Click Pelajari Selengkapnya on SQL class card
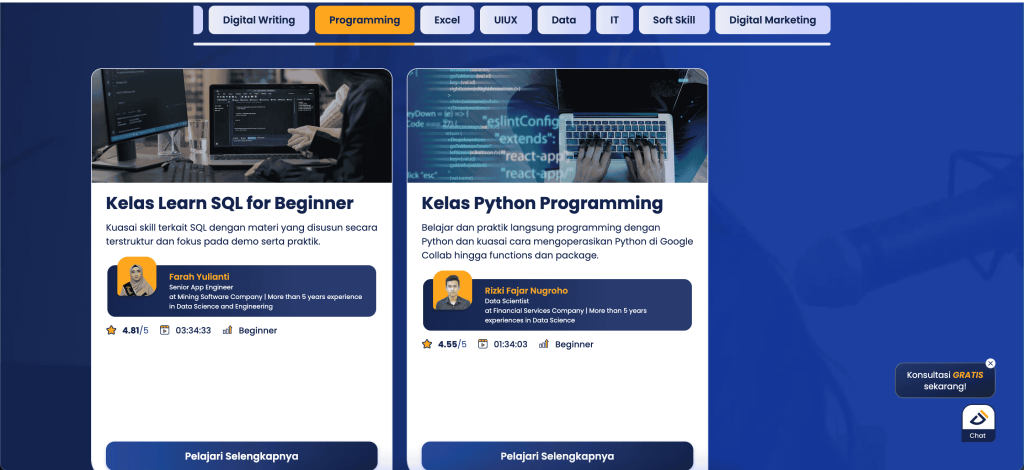1024x470 pixels. (241, 456)
